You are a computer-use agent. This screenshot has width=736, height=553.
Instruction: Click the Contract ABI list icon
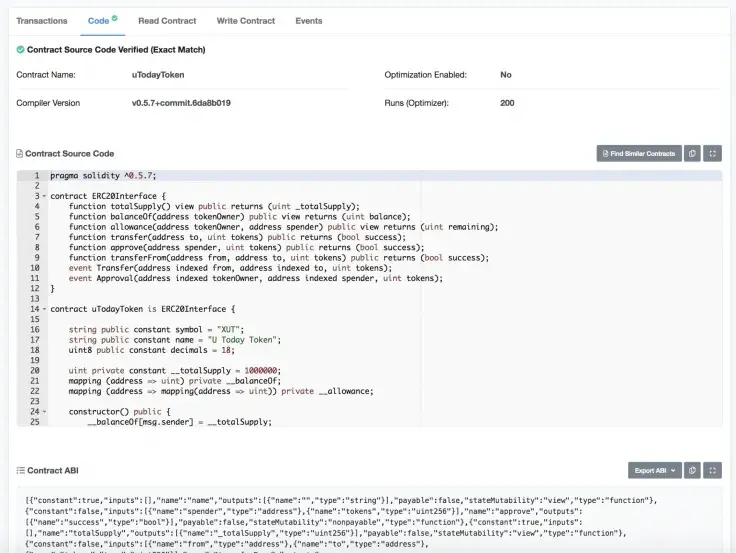[x=20, y=470]
